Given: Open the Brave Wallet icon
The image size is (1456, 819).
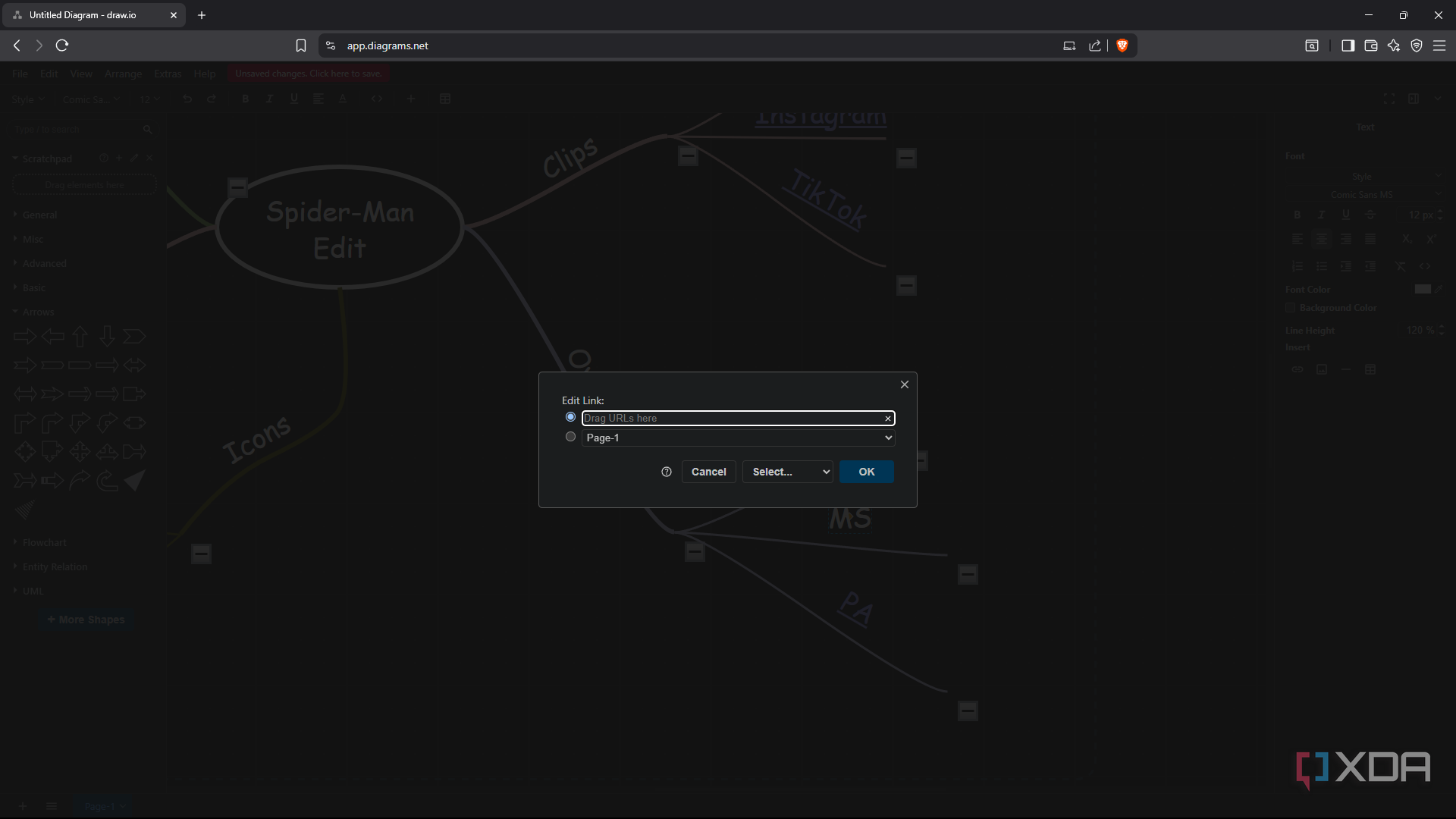Looking at the screenshot, I should 1370,45.
